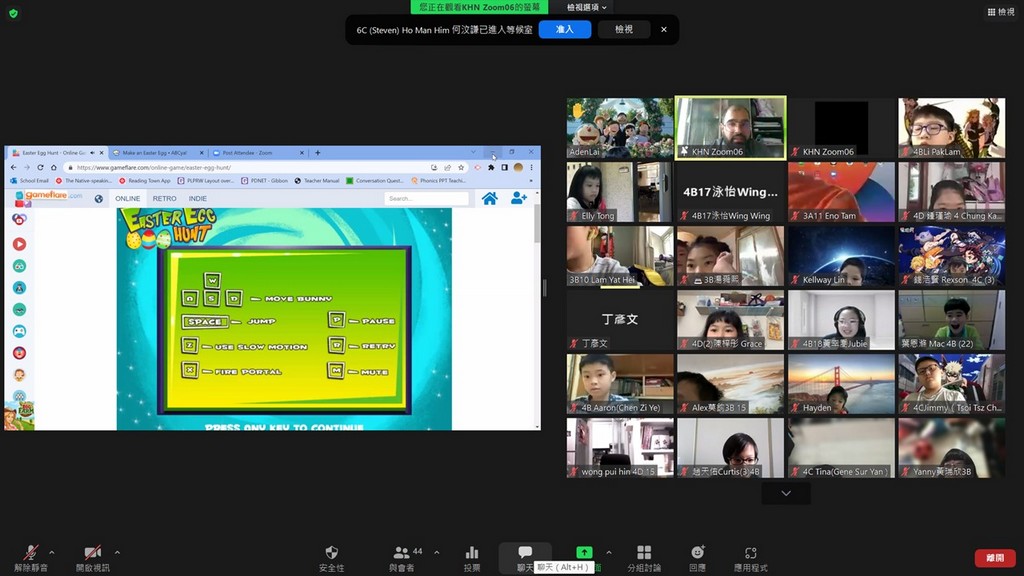Click View button in waiting room notification
1024x576 pixels.
pyautogui.click(x=624, y=29)
